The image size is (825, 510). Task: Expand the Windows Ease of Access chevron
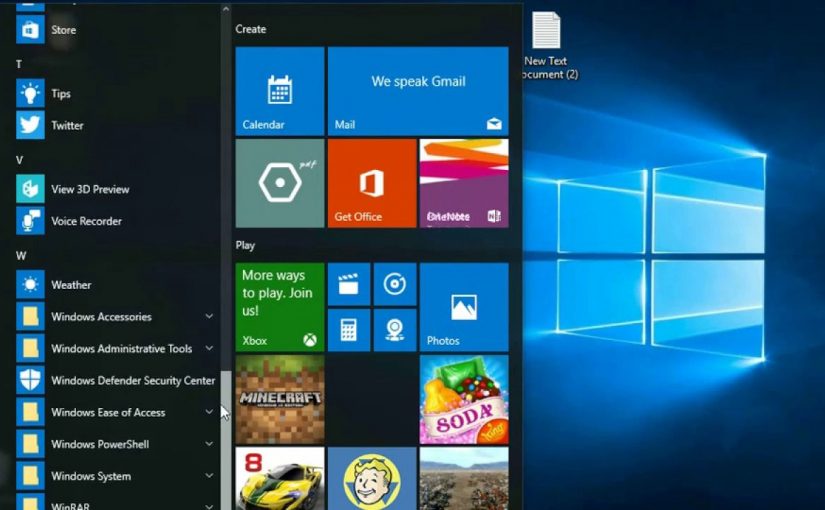[209, 412]
